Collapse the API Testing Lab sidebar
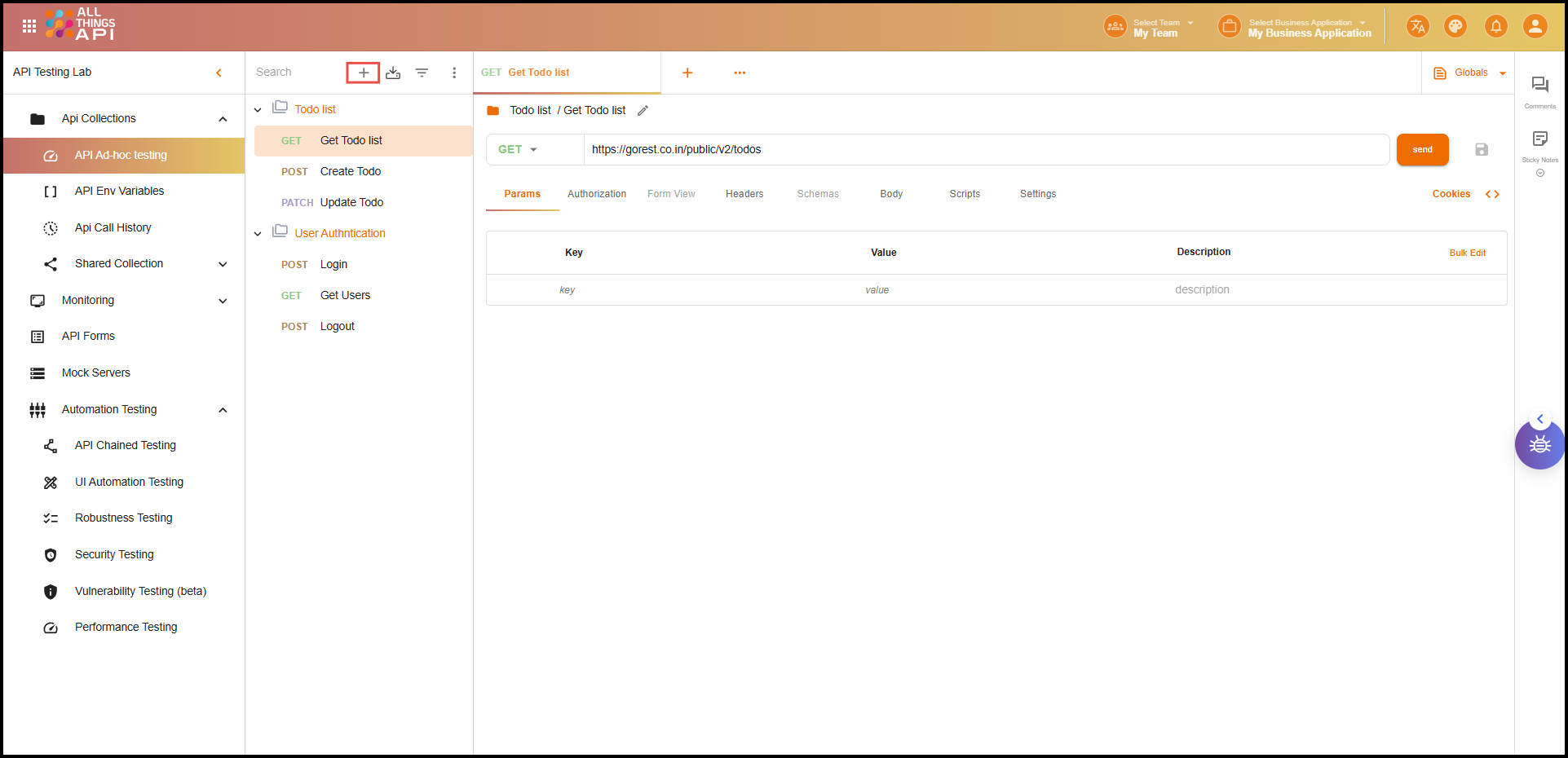1568x758 pixels. point(219,73)
